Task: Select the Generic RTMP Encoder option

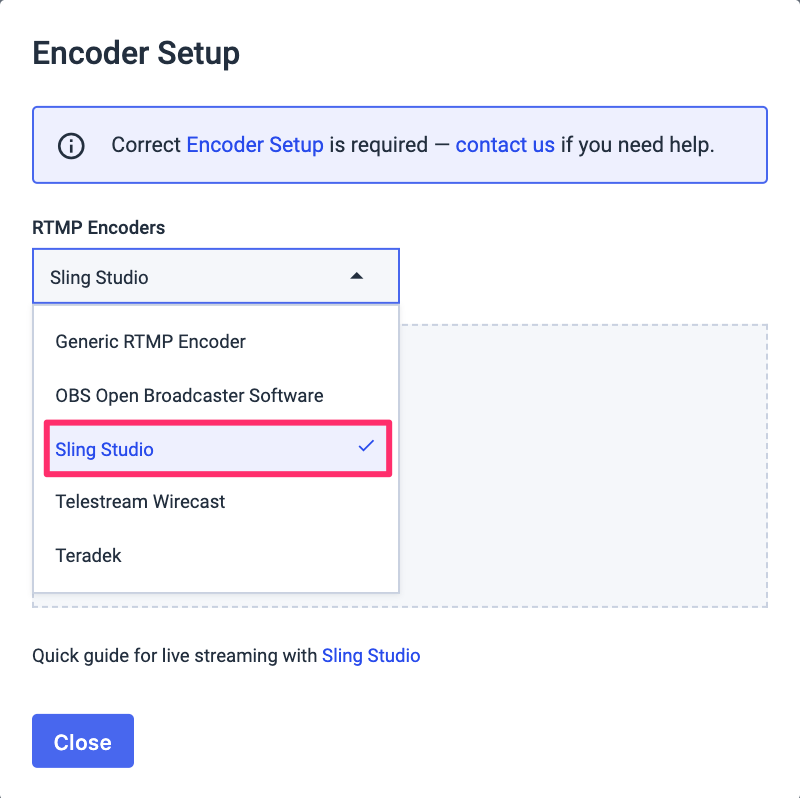Action: 149,341
